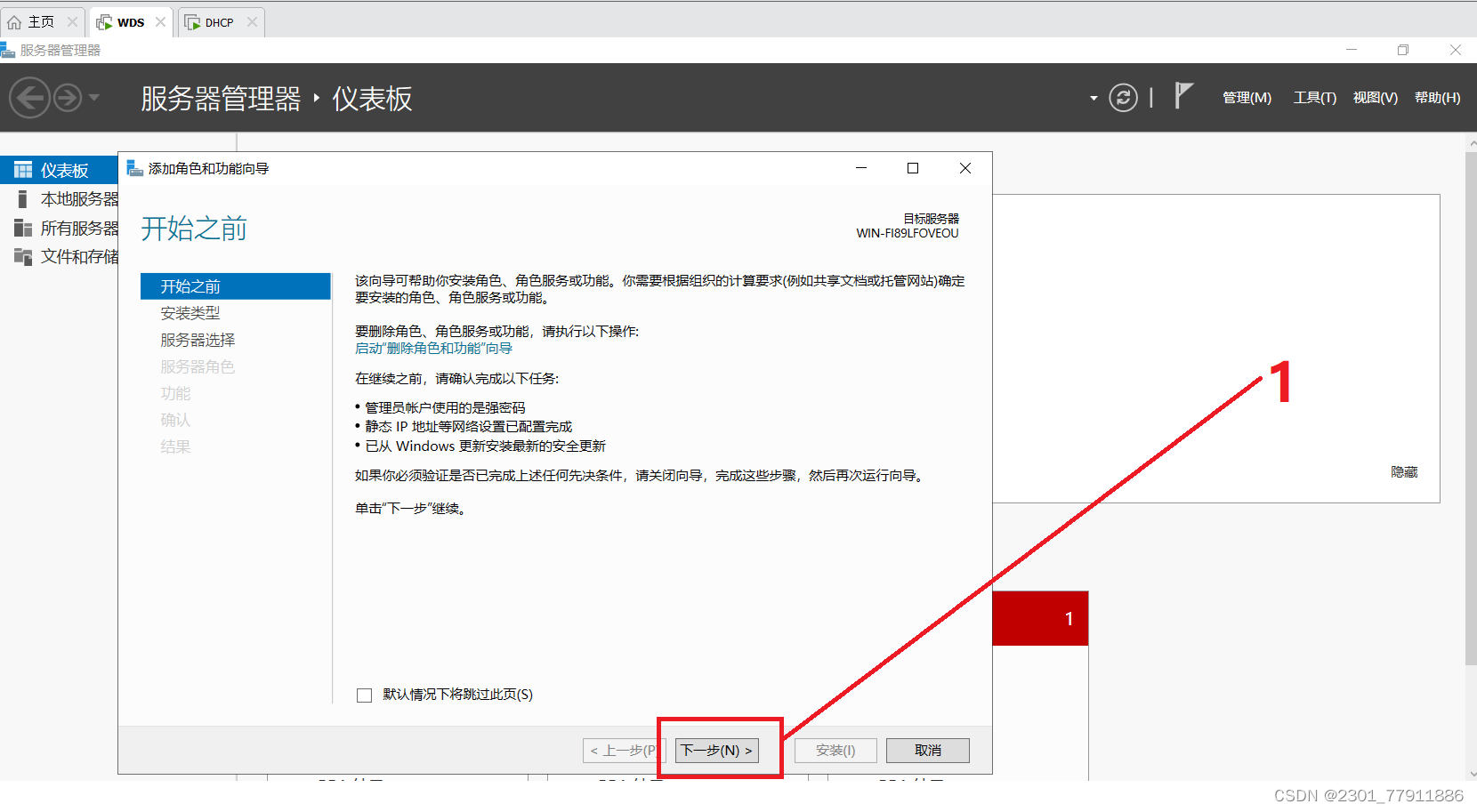Expand the dropdown arrow left of refresh
This screenshot has width=1477, height=812.
click(x=1094, y=98)
